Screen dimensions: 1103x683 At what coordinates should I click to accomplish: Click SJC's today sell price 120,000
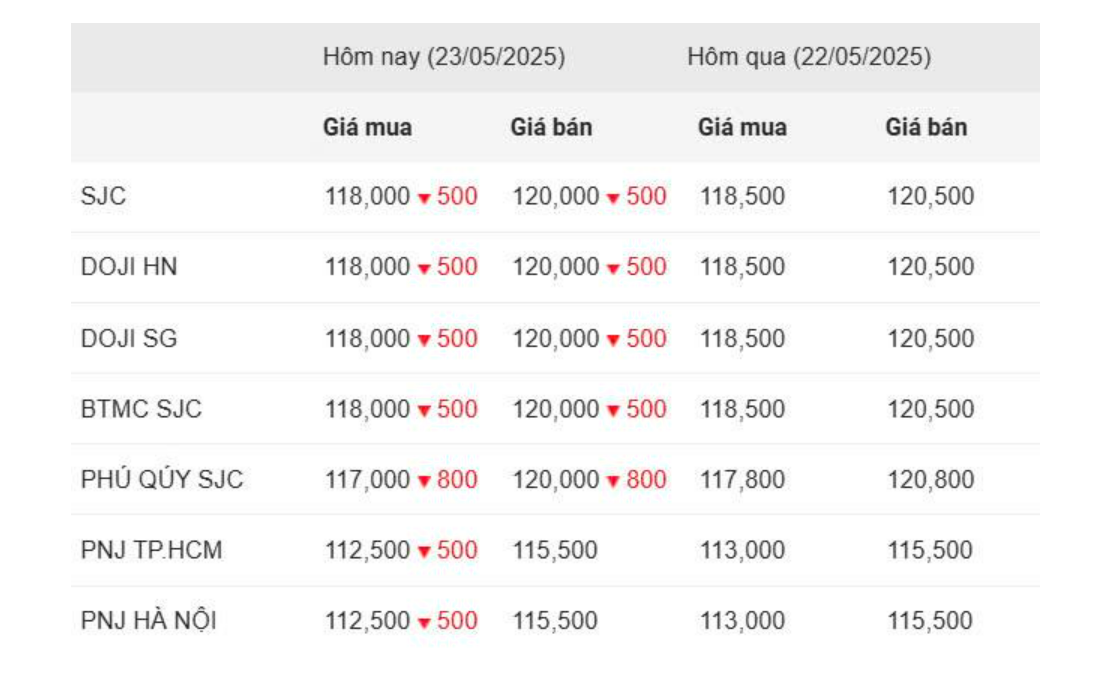coord(556,196)
